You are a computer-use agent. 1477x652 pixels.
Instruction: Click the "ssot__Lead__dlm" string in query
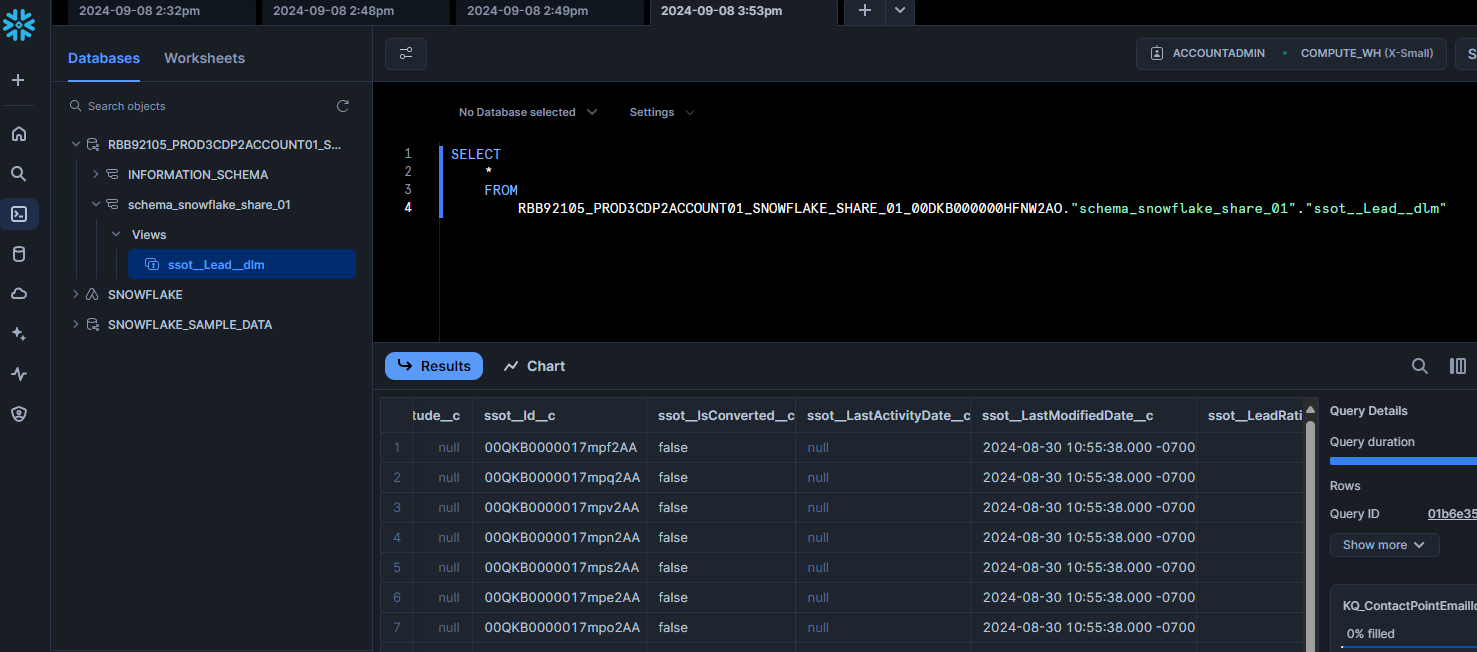click(1376, 208)
